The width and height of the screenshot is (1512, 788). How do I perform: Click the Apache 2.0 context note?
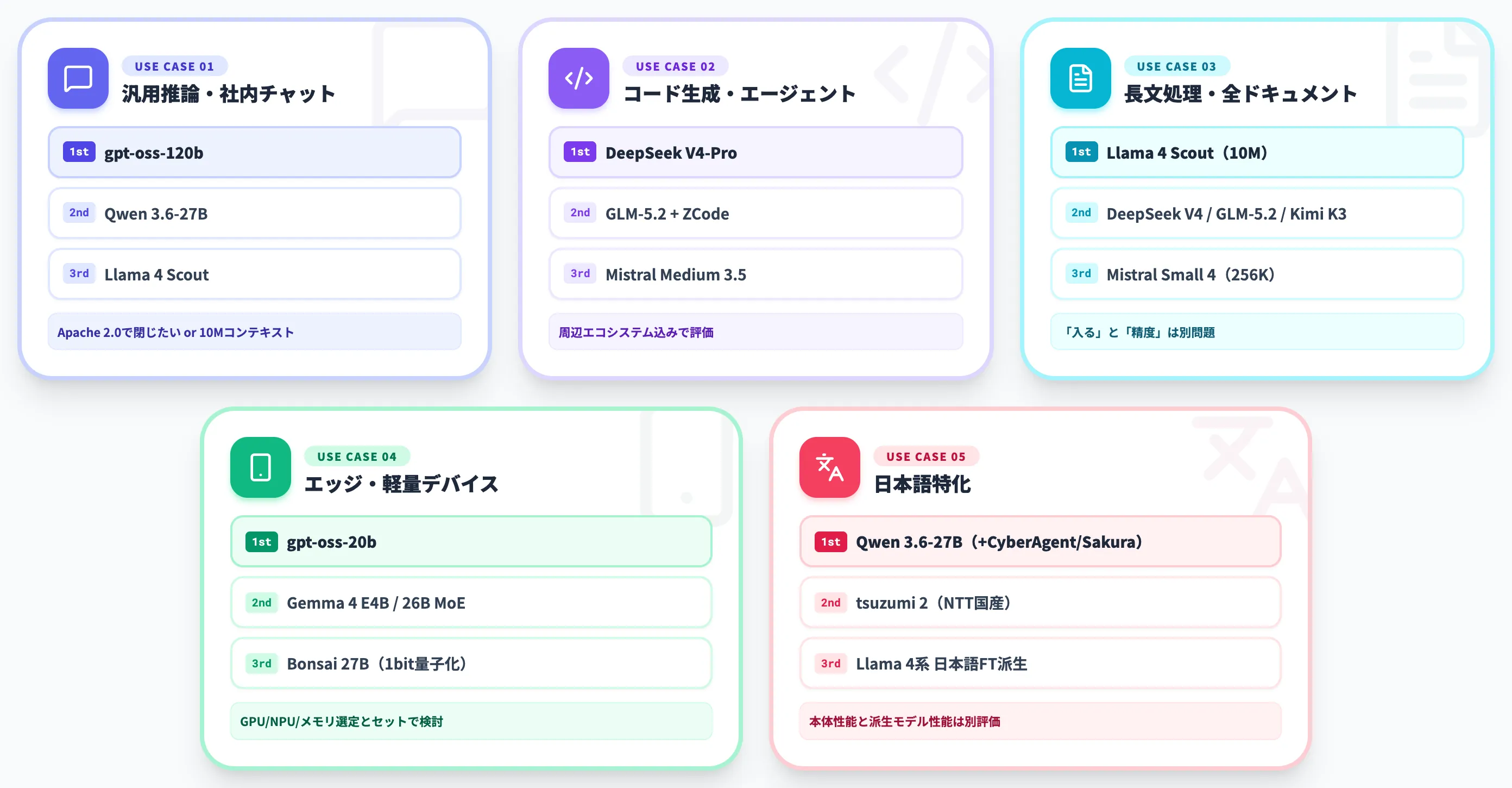pos(255,333)
